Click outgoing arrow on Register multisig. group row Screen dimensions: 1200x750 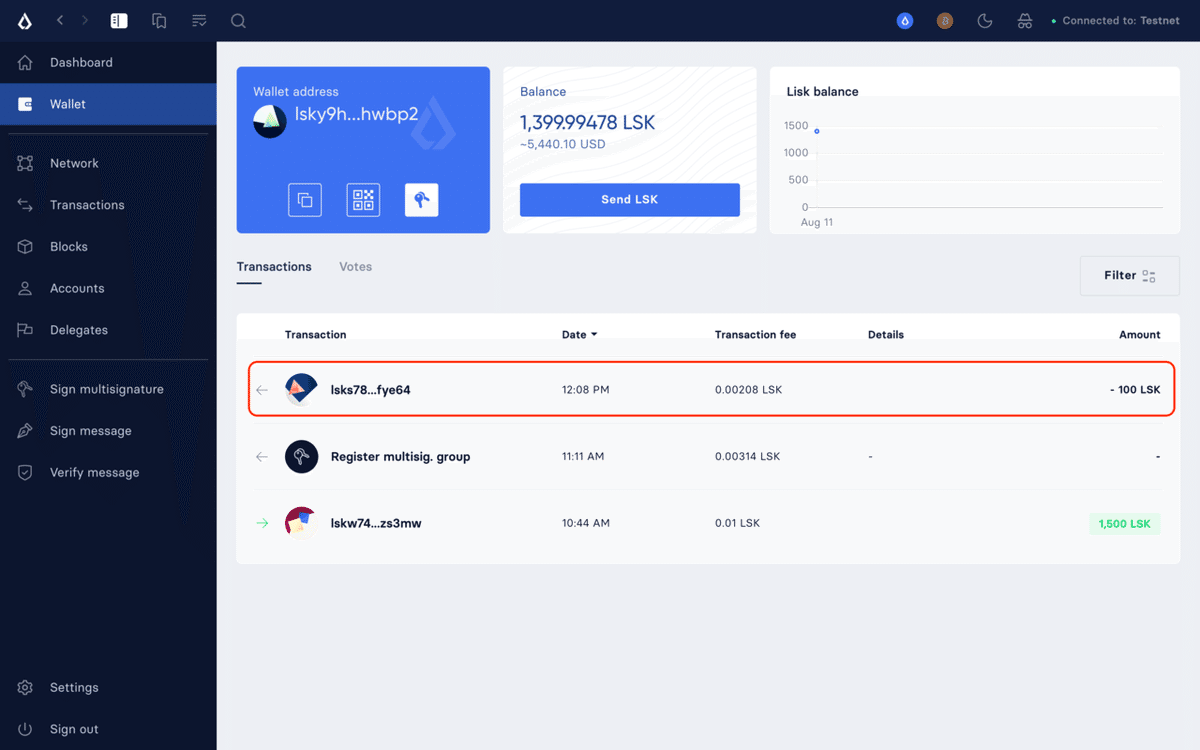(x=262, y=456)
